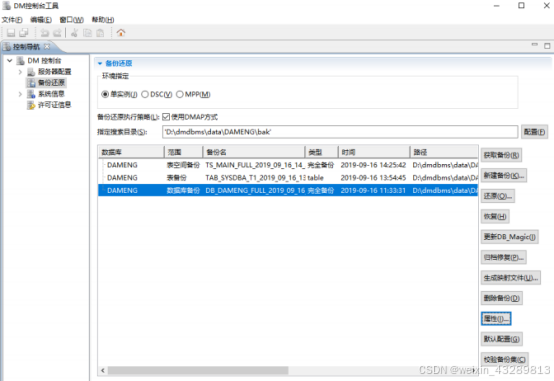The image size is (554, 381).
Task: Click the 属性 button
Action: point(496,319)
